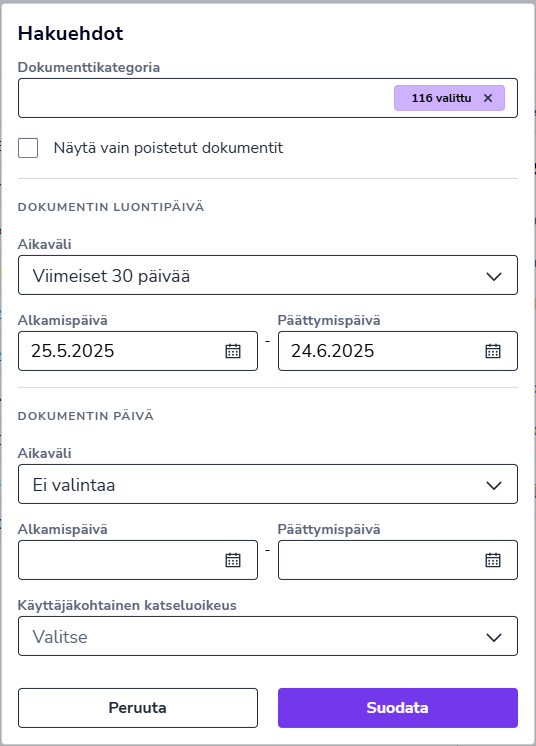Open the Käyttäjäkohtainen katseluoikeus Valitse dropdown
Screen dimensions: 536x746
pos(268,636)
